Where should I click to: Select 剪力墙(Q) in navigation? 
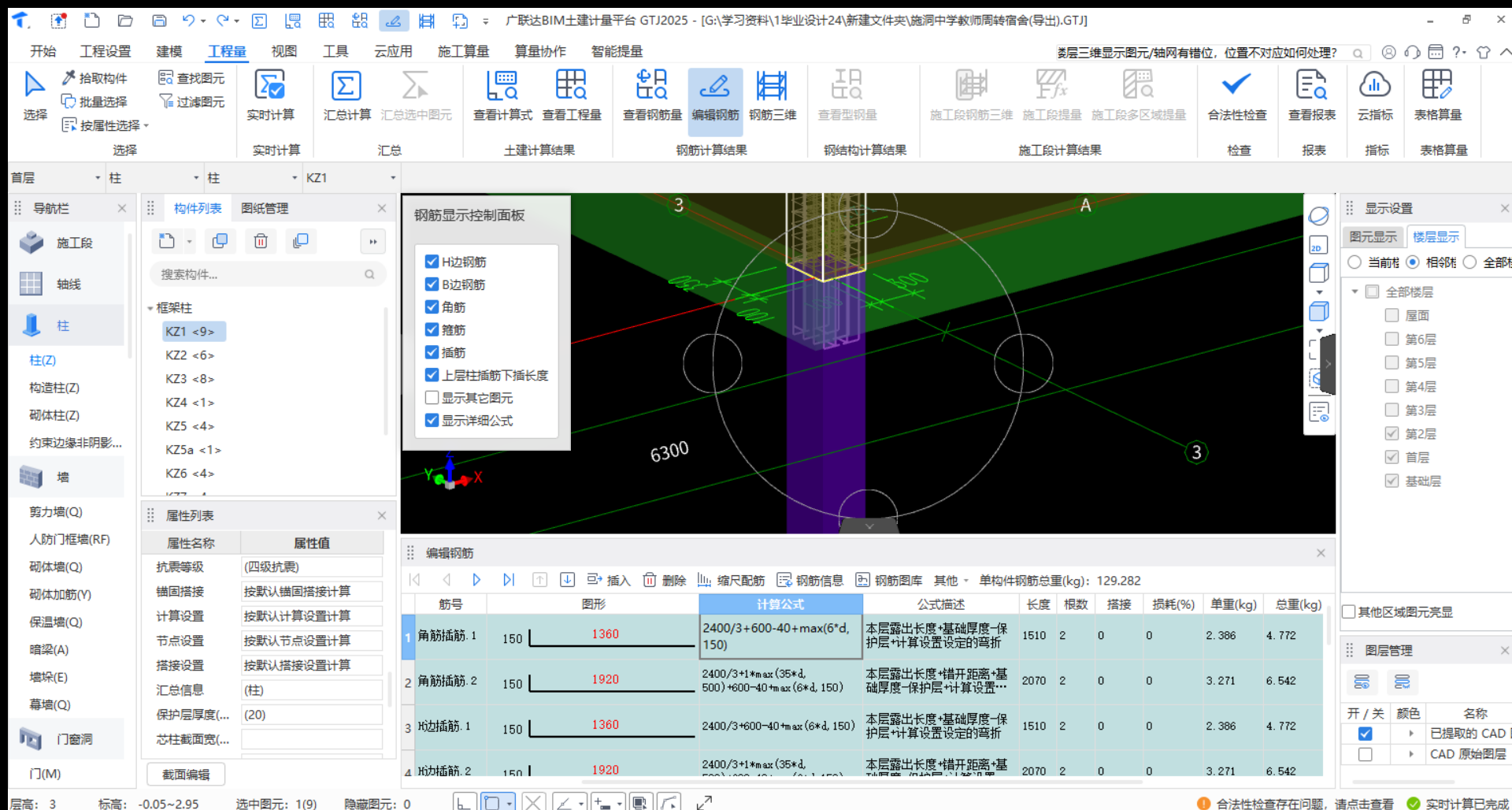(x=56, y=512)
